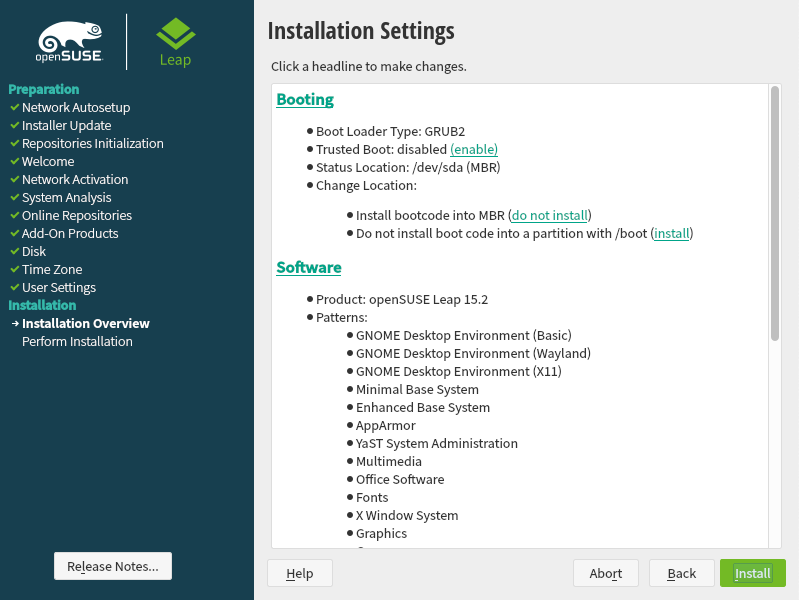Select the Repositories Initialization step

tap(93, 143)
